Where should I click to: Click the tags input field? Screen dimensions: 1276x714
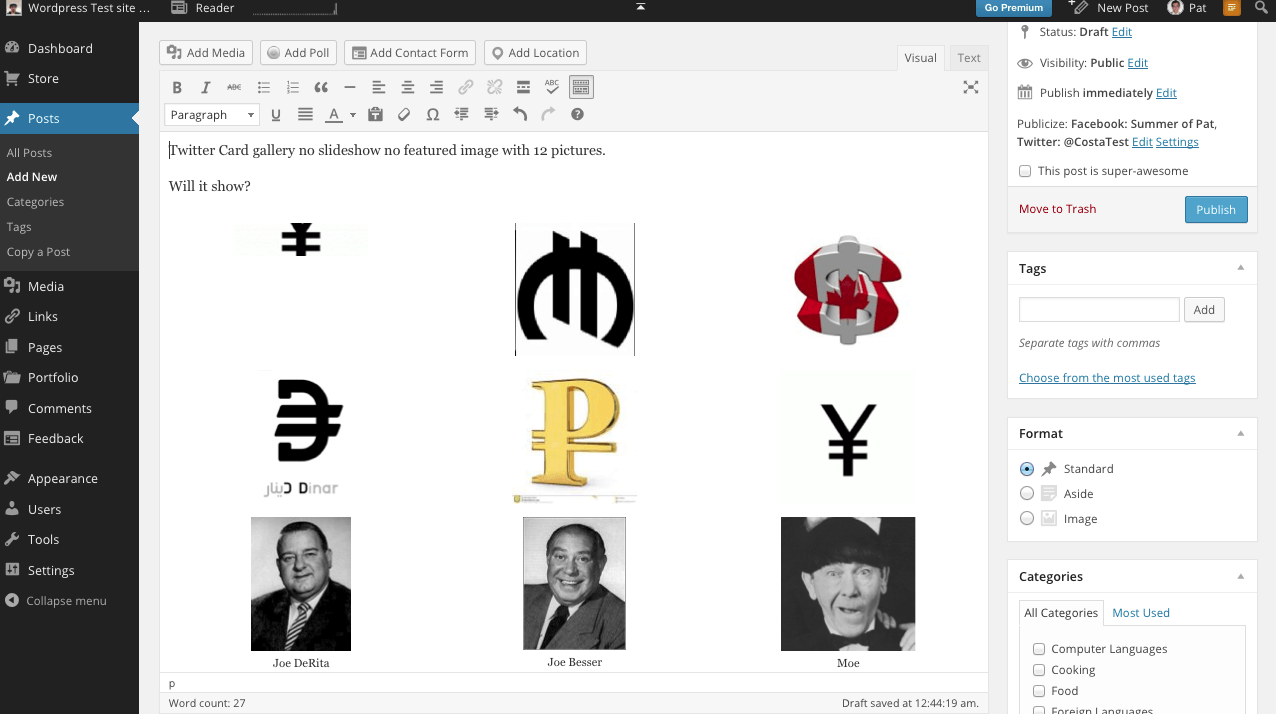click(1099, 310)
